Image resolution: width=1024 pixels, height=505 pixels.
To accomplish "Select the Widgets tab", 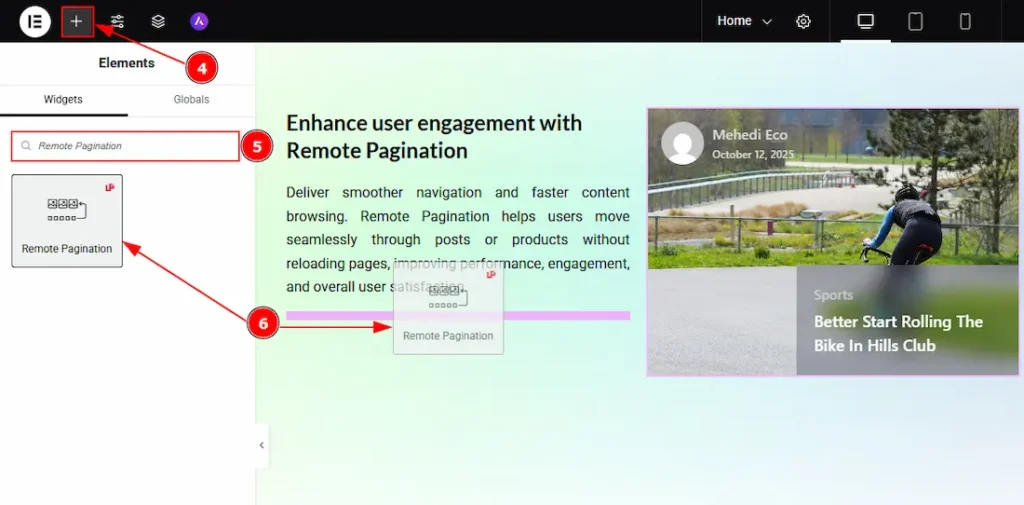I will [x=63, y=100].
